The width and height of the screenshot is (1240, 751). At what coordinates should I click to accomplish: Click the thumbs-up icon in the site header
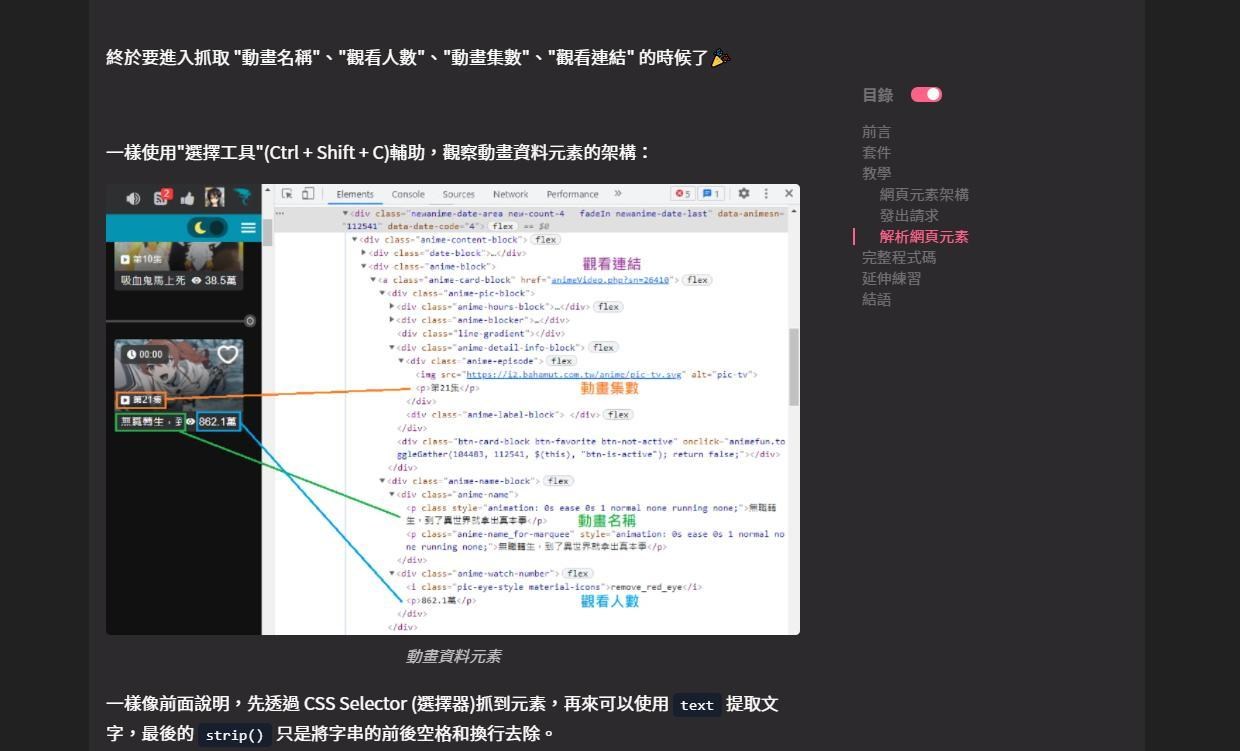[187, 197]
